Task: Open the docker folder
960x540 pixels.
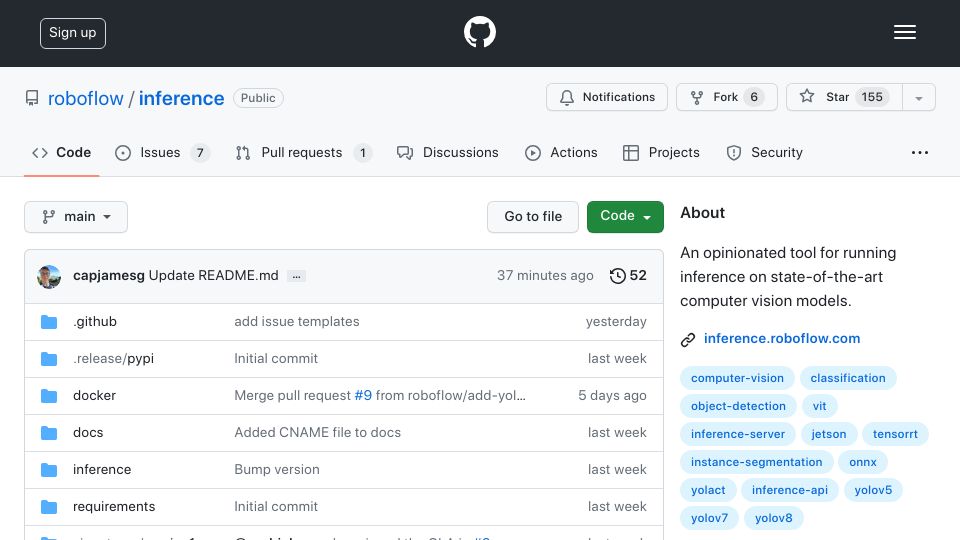Action: 94,396
